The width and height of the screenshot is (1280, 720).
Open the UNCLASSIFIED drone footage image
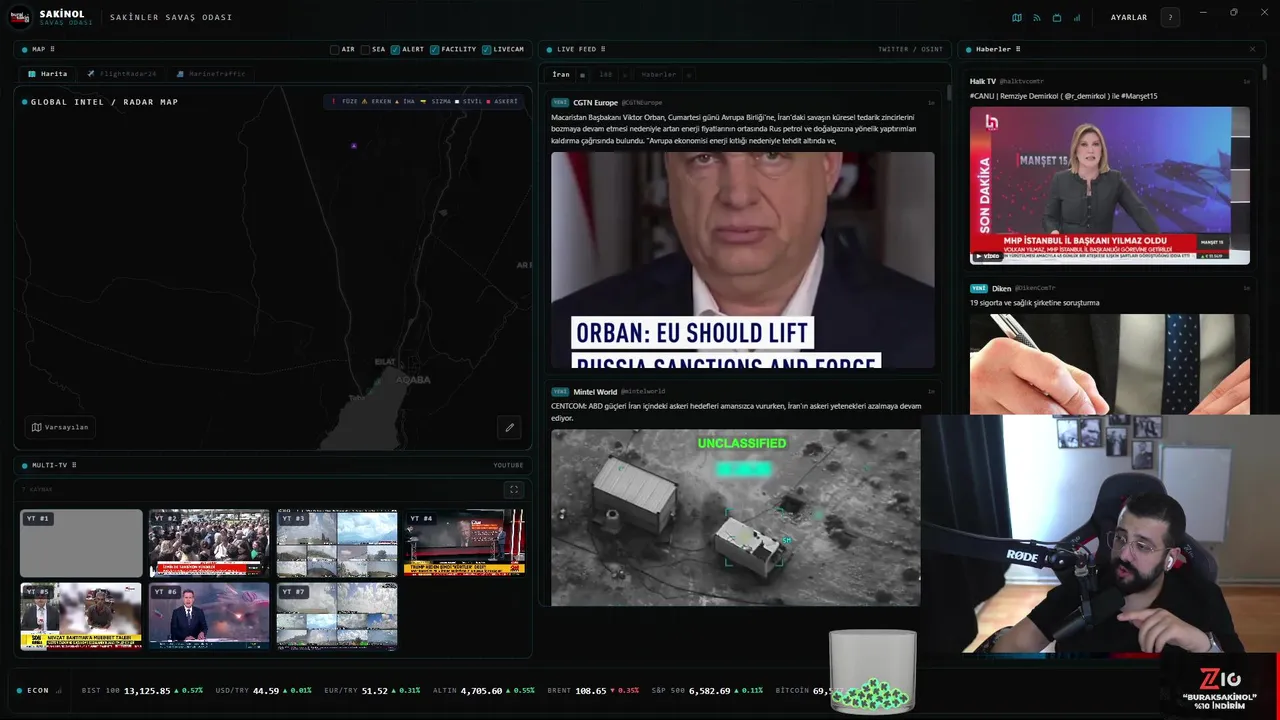pyautogui.click(x=736, y=517)
